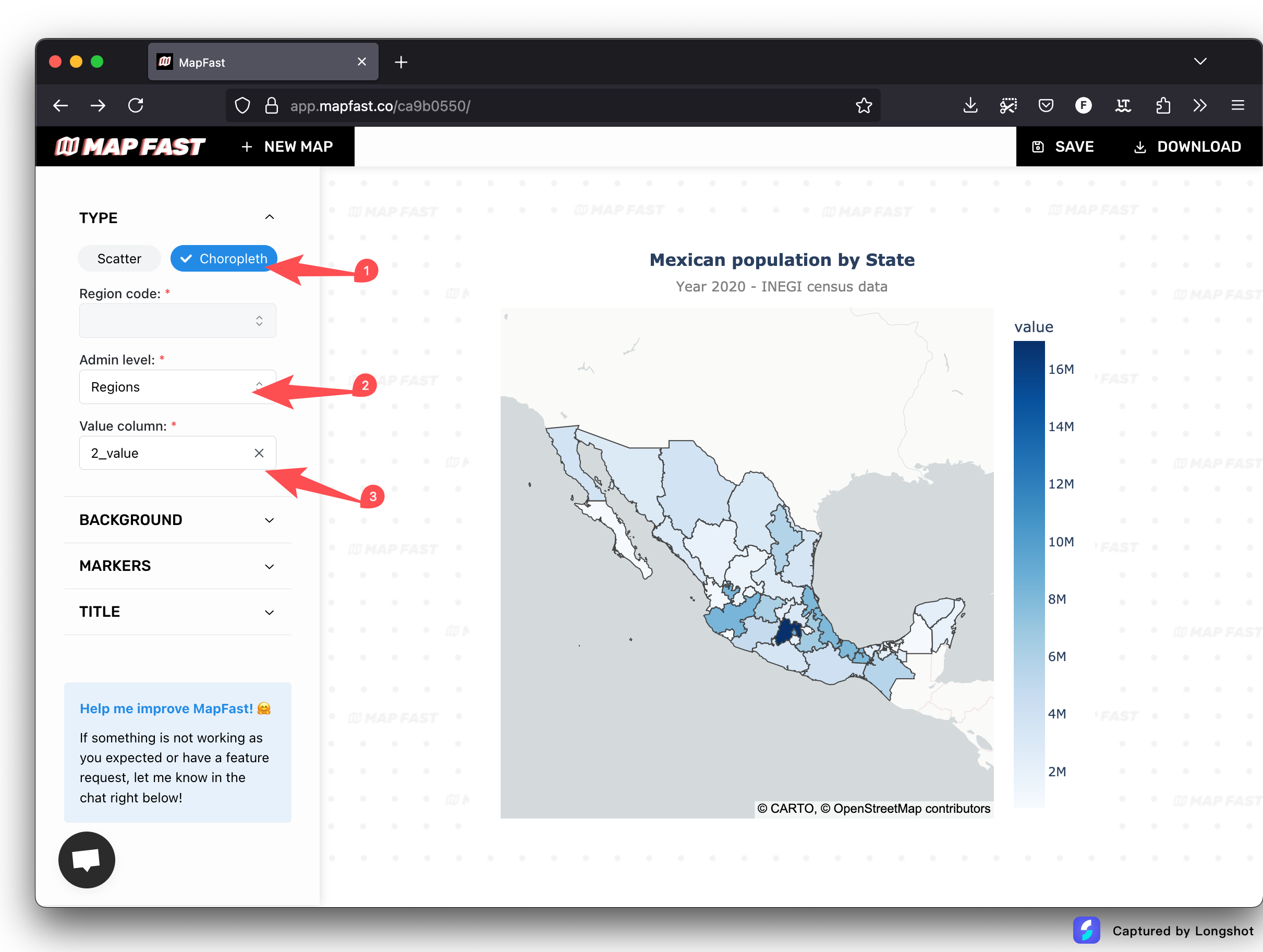Click map title Mexican population by State
1263x952 pixels.
pyautogui.click(x=782, y=260)
